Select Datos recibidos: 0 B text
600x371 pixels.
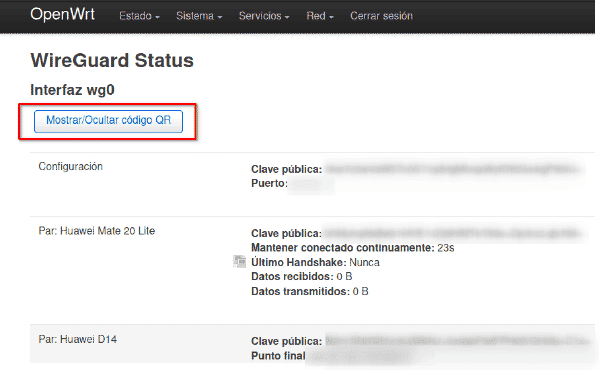click(x=302, y=277)
